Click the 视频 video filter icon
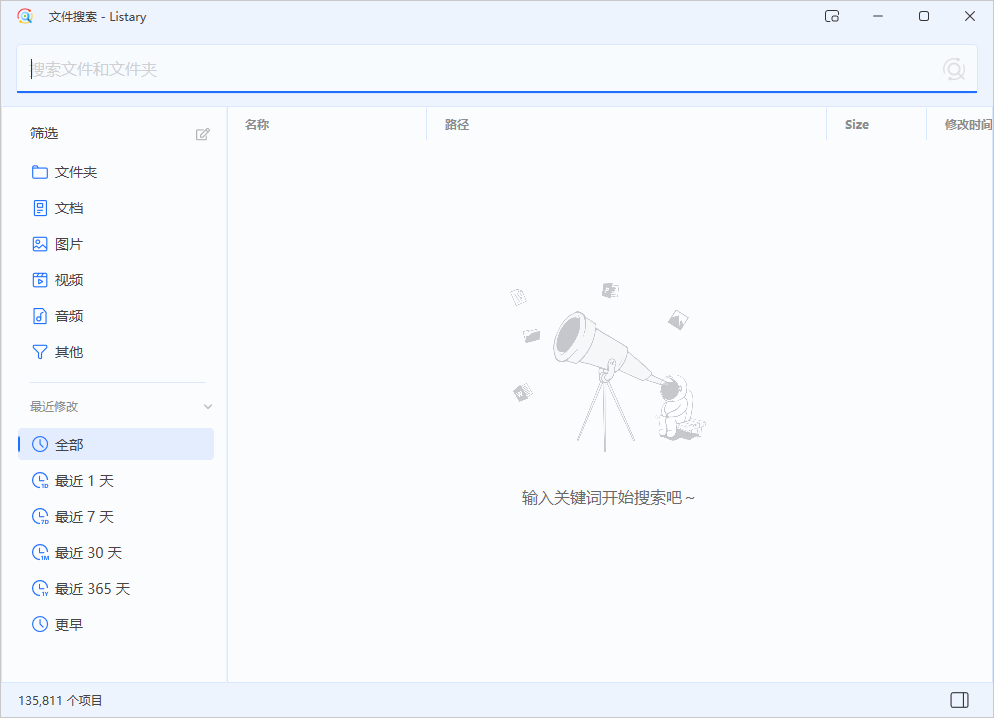The height and width of the screenshot is (718, 994). click(40, 279)
